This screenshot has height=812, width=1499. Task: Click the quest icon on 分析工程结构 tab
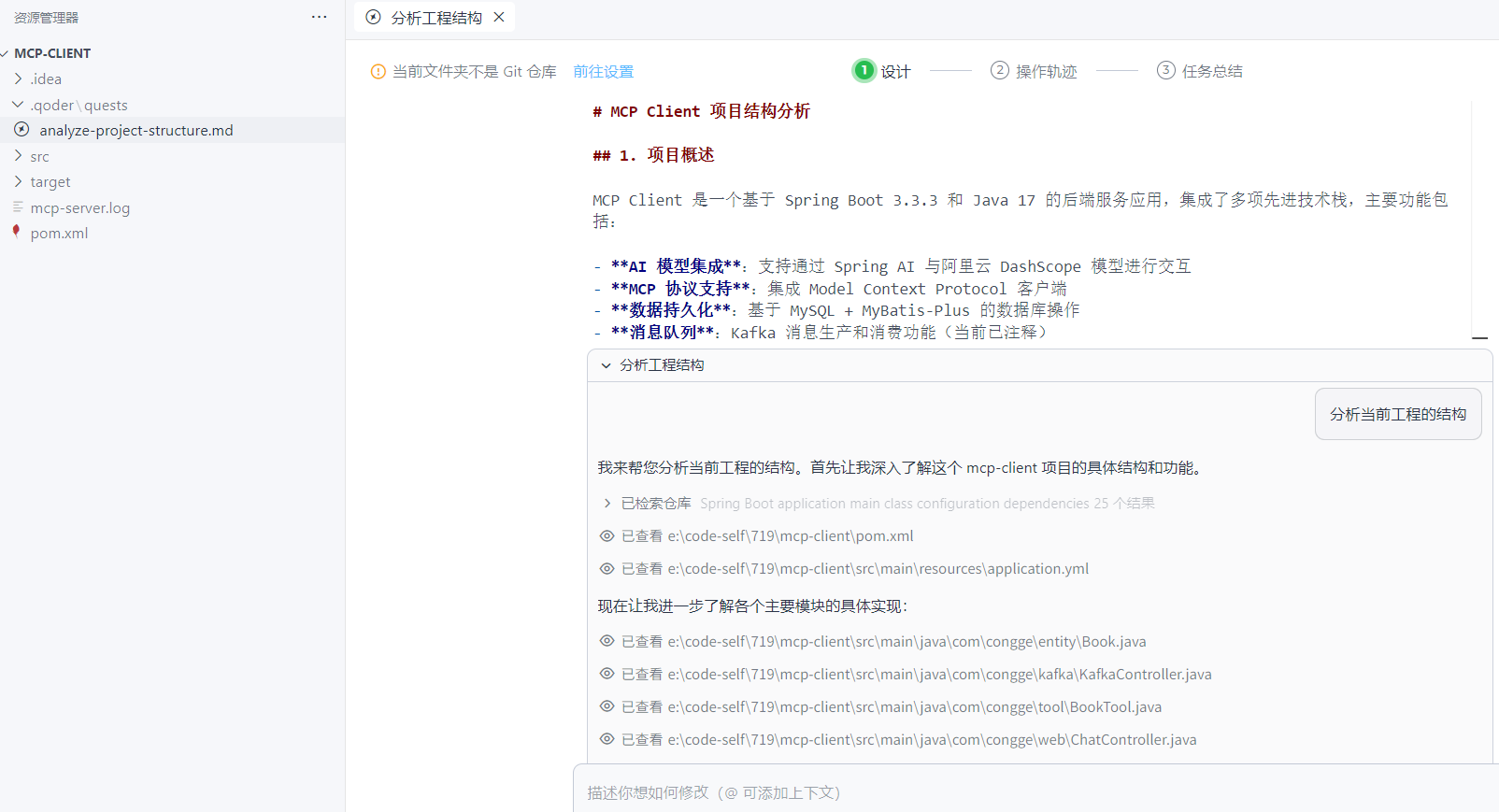[374, 17]
